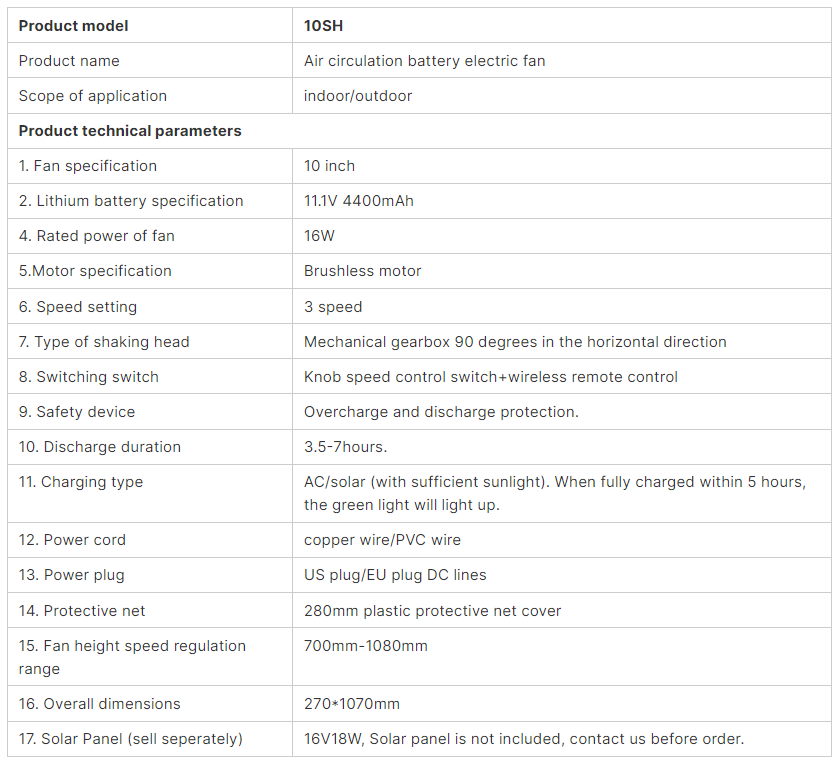Click the '270*1070mm' overall dimensions value
The width and height of the screenshot is (840, 765).
pos(351,704)
